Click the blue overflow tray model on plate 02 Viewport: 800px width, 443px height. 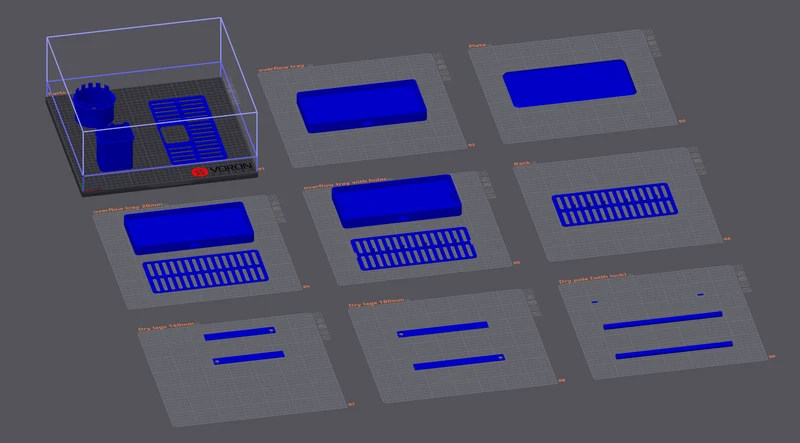[x=361, y=106]
